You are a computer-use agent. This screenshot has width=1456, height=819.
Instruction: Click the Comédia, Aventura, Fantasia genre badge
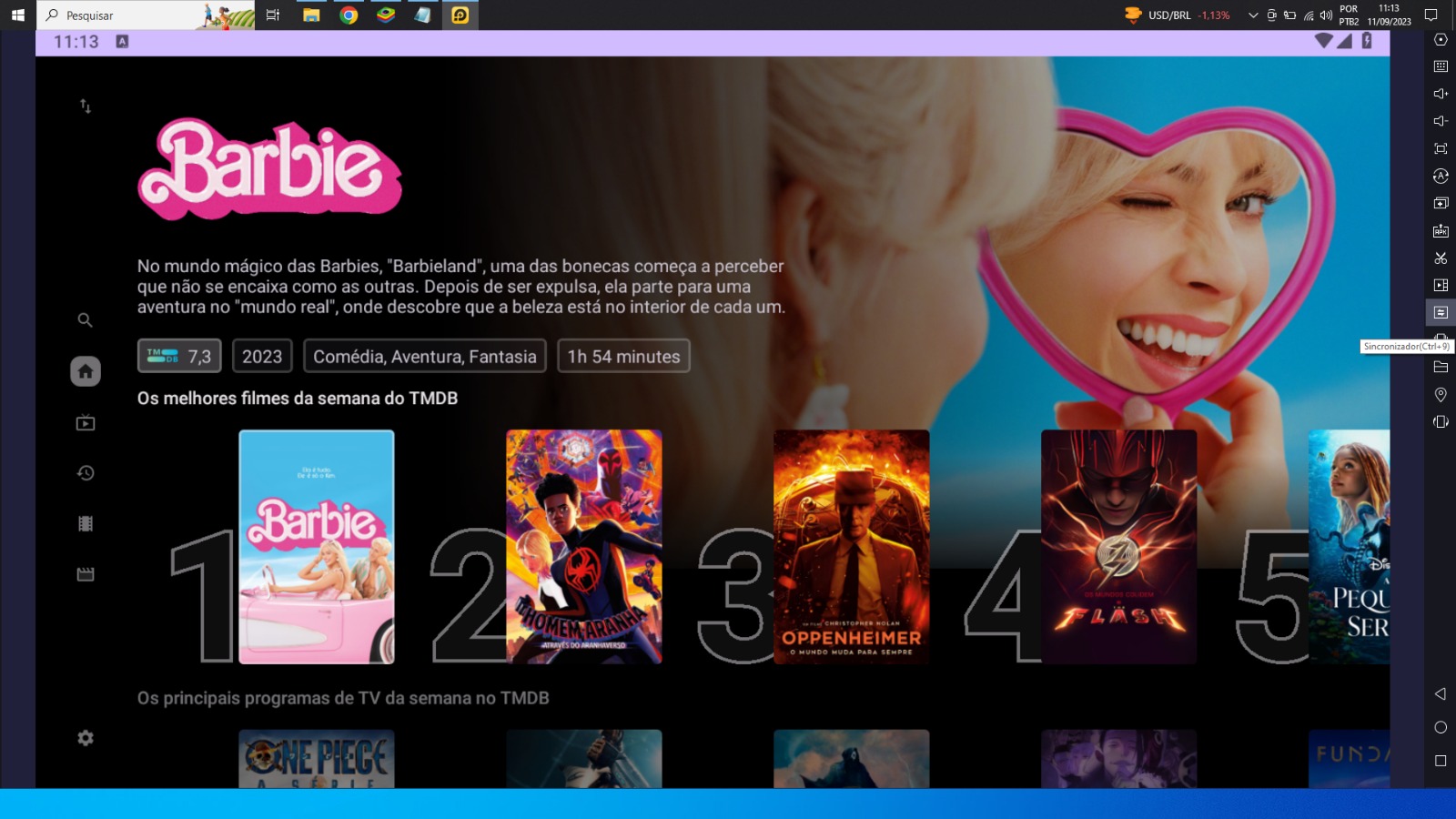[x=425, y=356]
